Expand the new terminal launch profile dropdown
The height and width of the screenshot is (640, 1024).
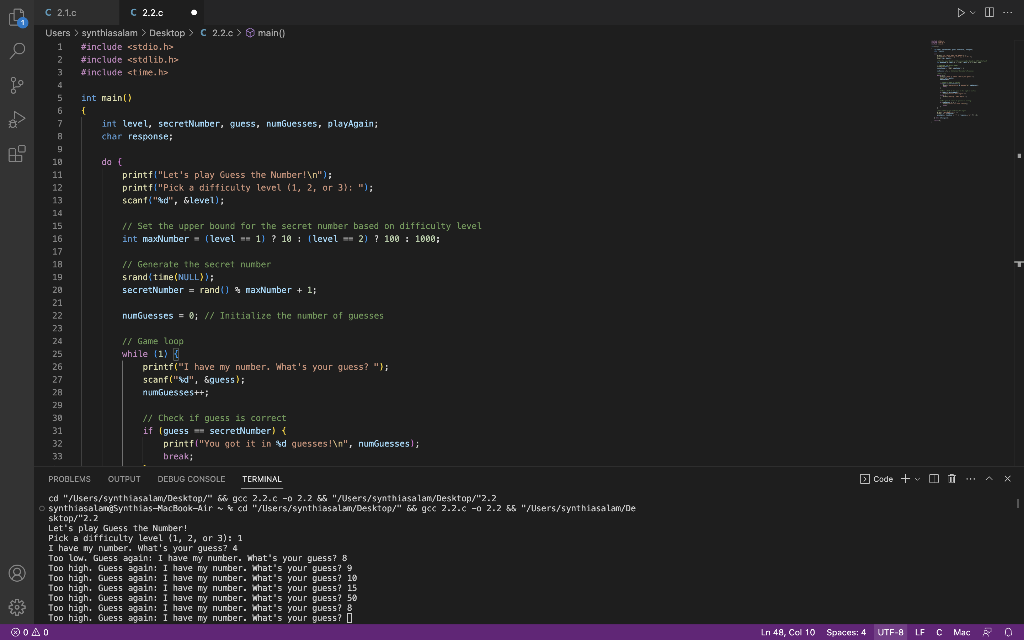917,479
